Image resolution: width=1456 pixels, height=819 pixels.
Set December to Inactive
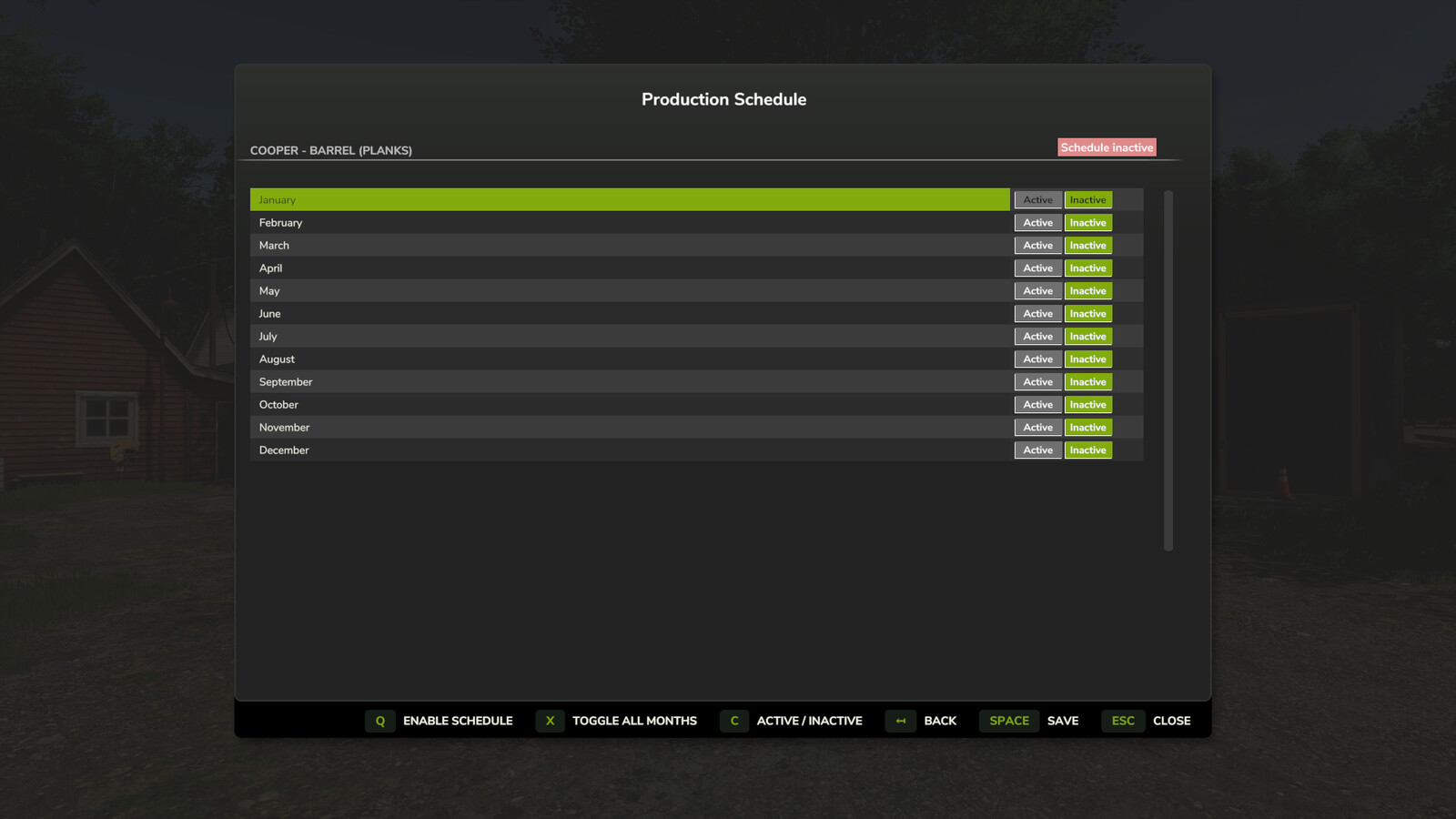tap(1088, 450)
